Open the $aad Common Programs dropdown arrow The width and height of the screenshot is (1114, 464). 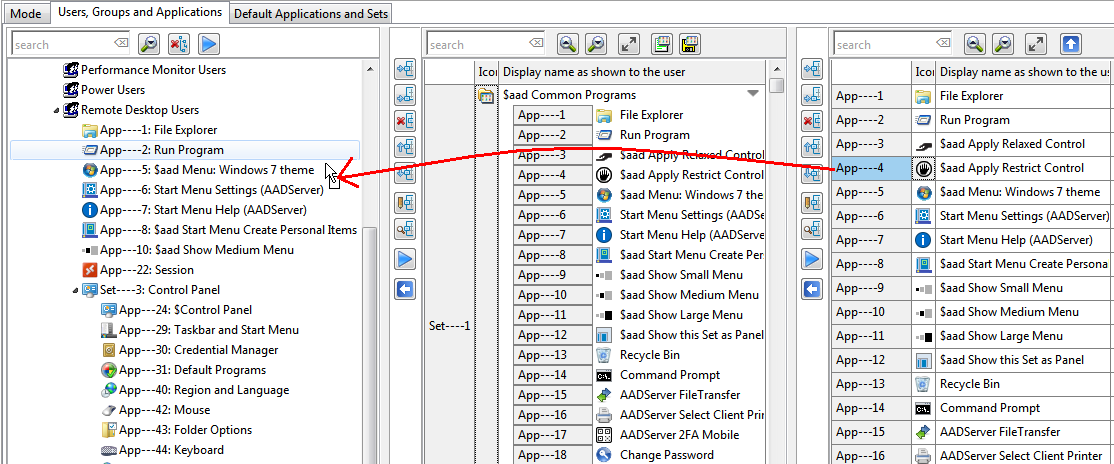(753, 94)
